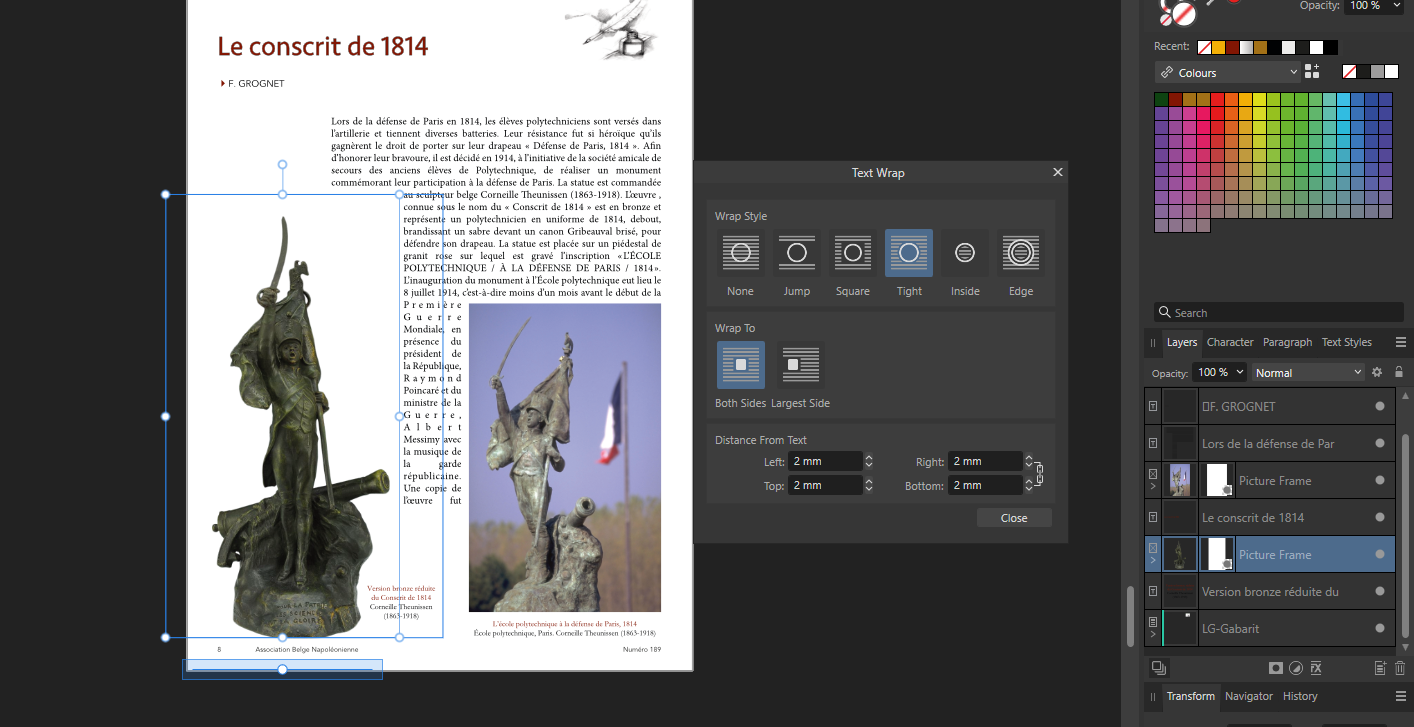Image resolution: width=1414 pixels, height=727 pixels.
Task: Switch to the Text Styles tab
Action: tap(1347, 342)
